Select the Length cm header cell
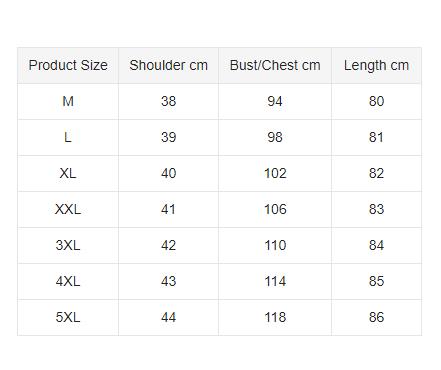The height and width of the screenshot is (370, 441). [x=376, y=65]
